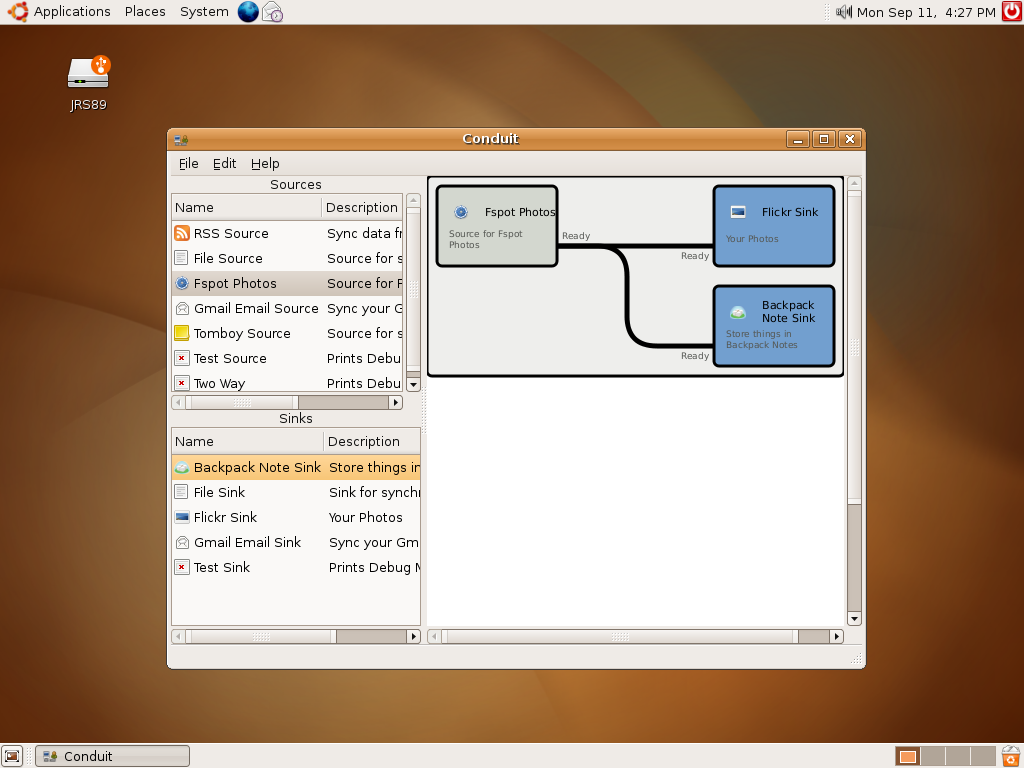Select the Test Sink row name
This screenshot has width=1024, height=768.
tap(222, 568)
